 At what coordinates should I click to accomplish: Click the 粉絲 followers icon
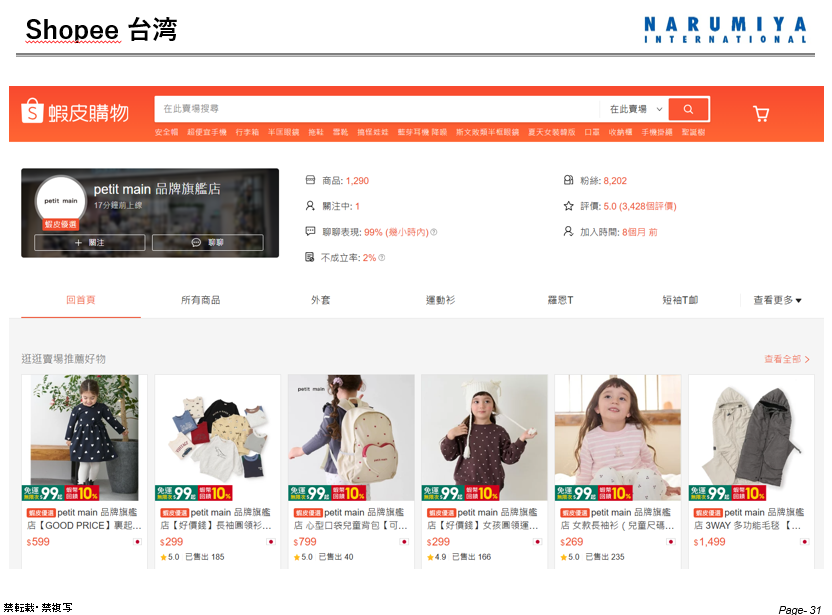[568, 180]
